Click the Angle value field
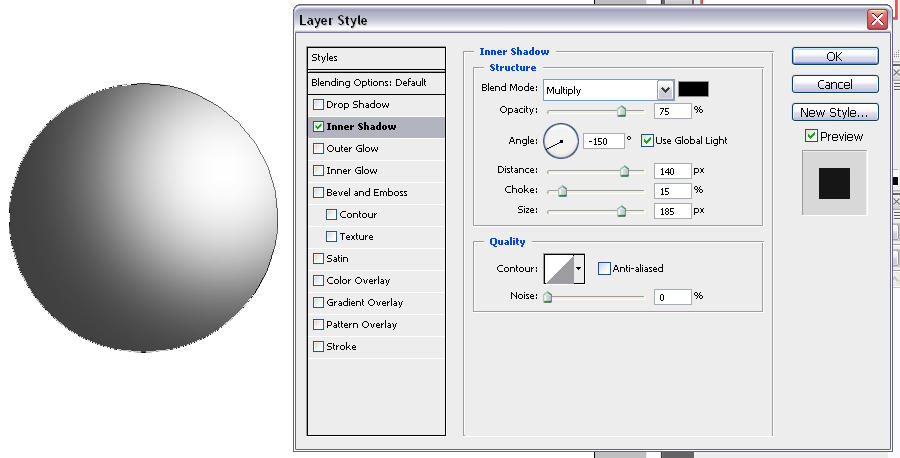This screenshot has width=900, height=458. point(603,141)
